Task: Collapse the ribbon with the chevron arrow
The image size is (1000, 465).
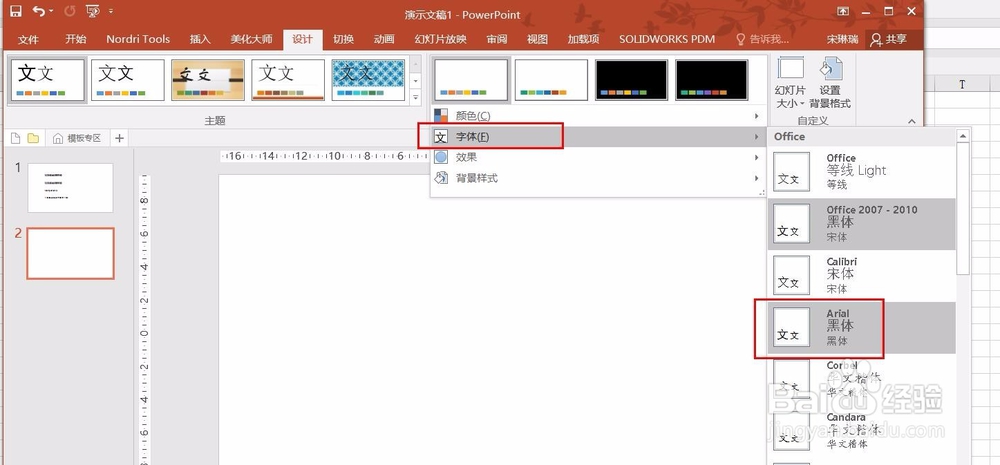Action: coord(911,121)
